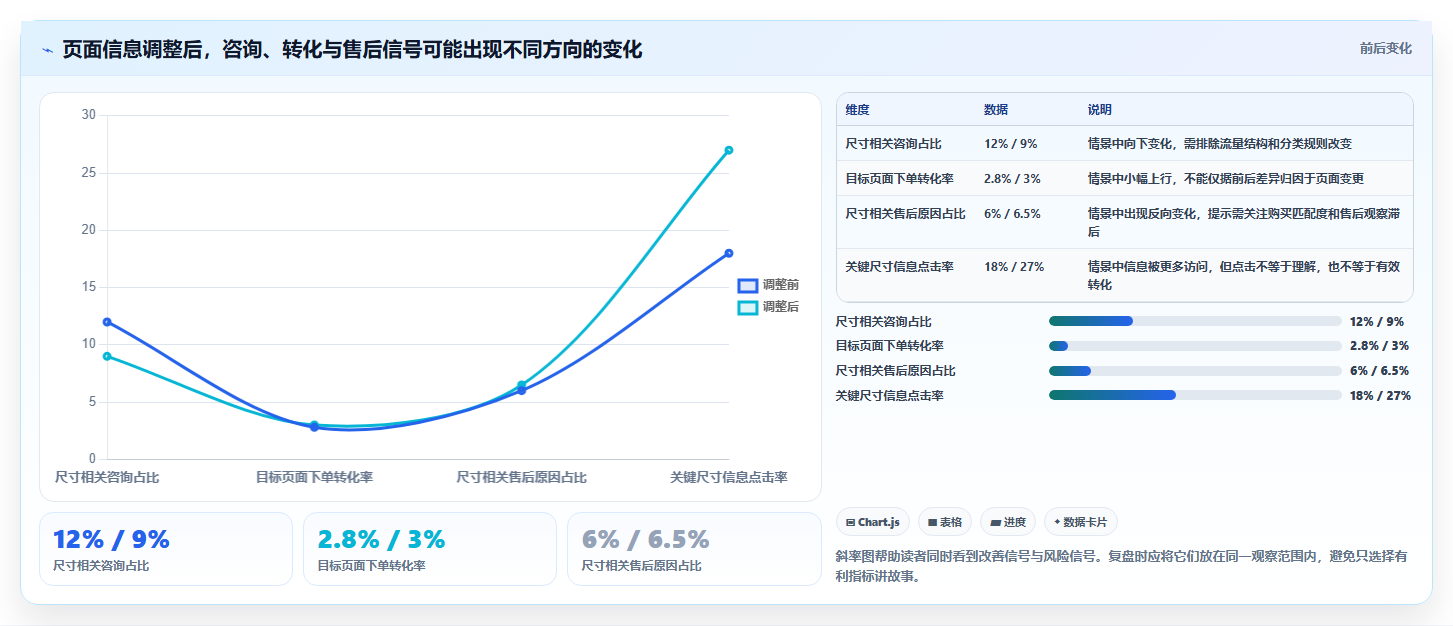Viewport: 1453px width, 626px height.
Task: Select the 数据卡片 chip
Action: [x=1081, y=522]
